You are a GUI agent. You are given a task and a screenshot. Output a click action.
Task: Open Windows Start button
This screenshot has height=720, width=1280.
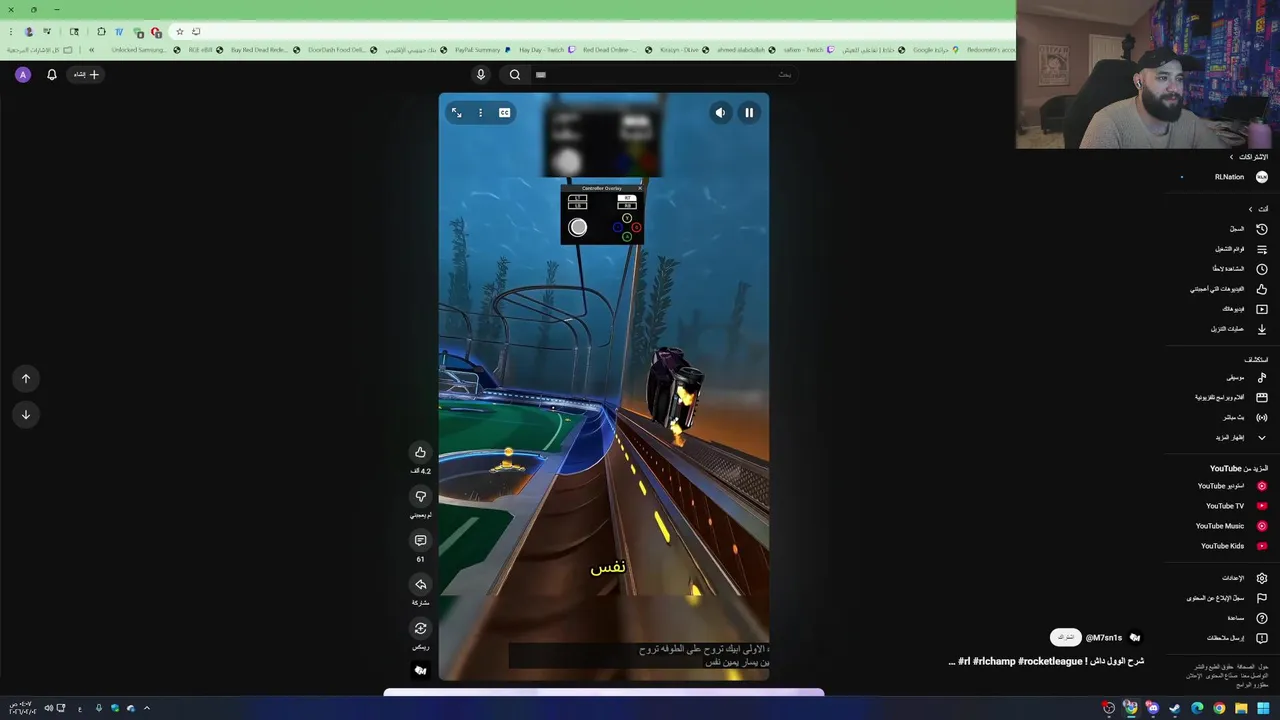point(1263,708)
